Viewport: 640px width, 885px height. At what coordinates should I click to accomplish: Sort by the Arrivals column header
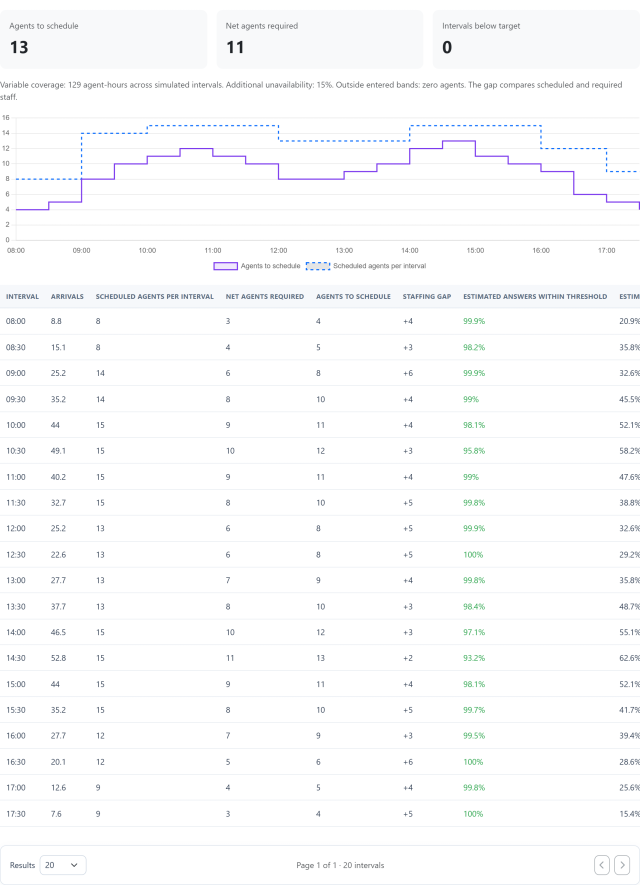(x=67, y=296)
